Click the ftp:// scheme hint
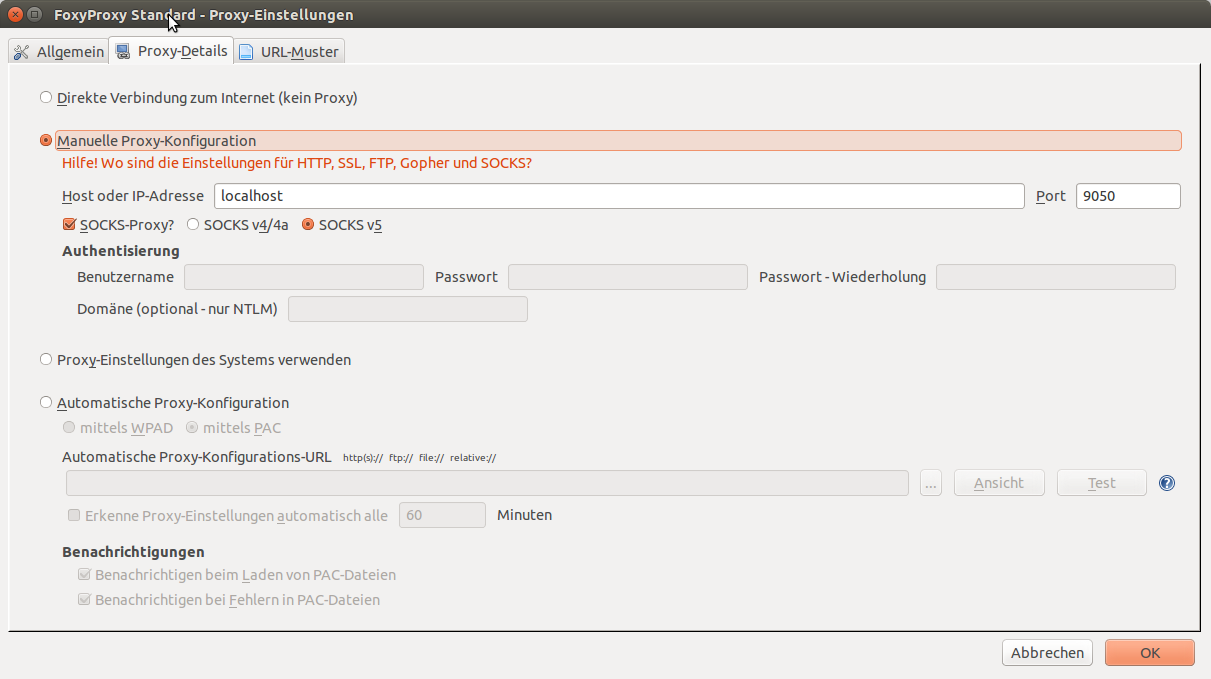Image resolution: width=1211 pixels, height=679 pixels. tap(401, 458)
